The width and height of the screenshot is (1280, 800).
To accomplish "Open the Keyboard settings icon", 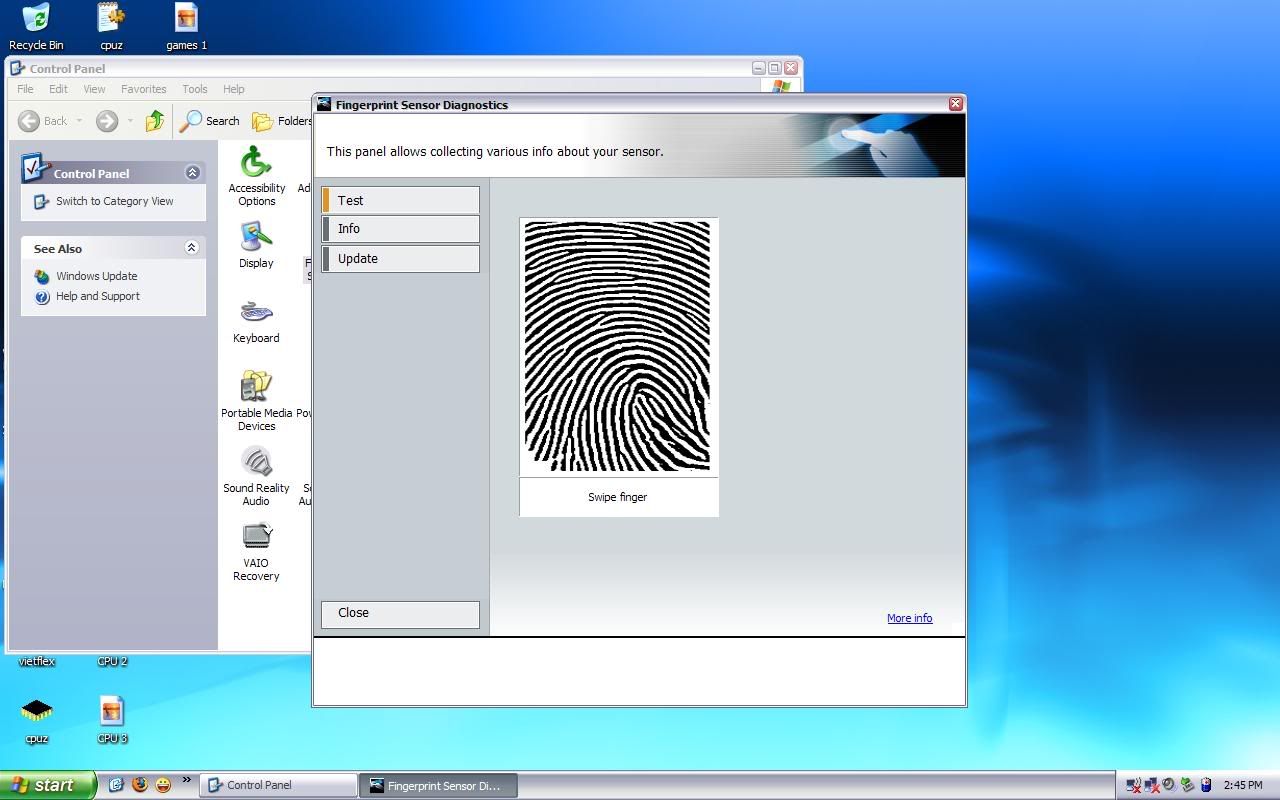I will (256, 321).
